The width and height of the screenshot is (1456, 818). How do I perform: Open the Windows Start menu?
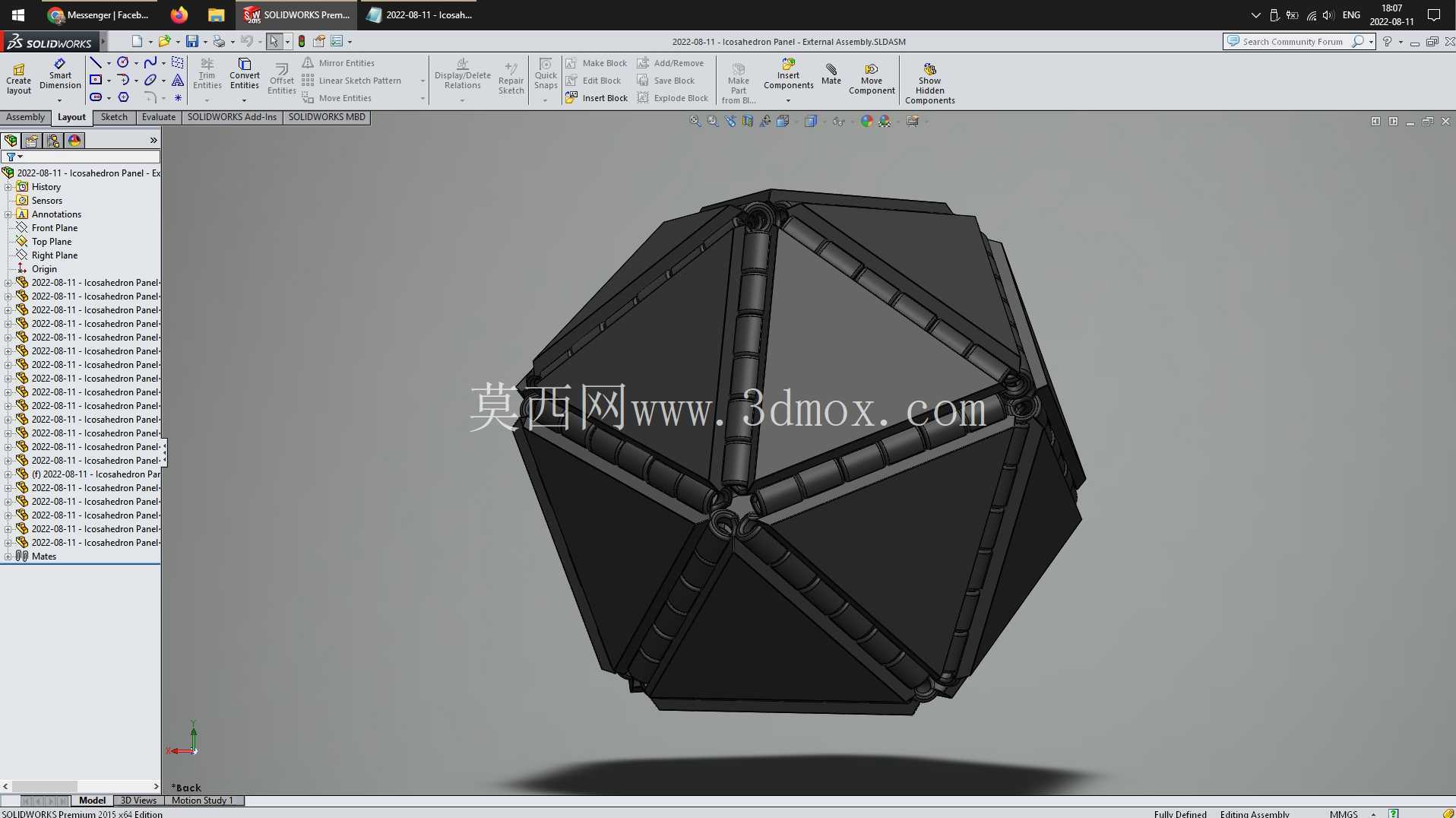[18, 14]
